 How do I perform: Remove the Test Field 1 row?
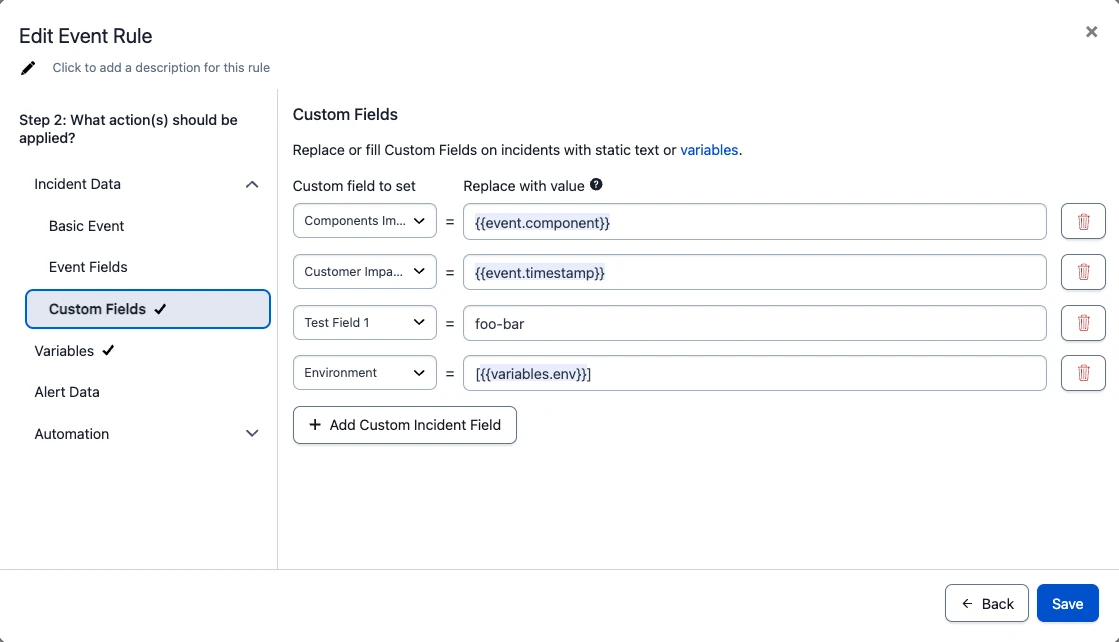1083,323
